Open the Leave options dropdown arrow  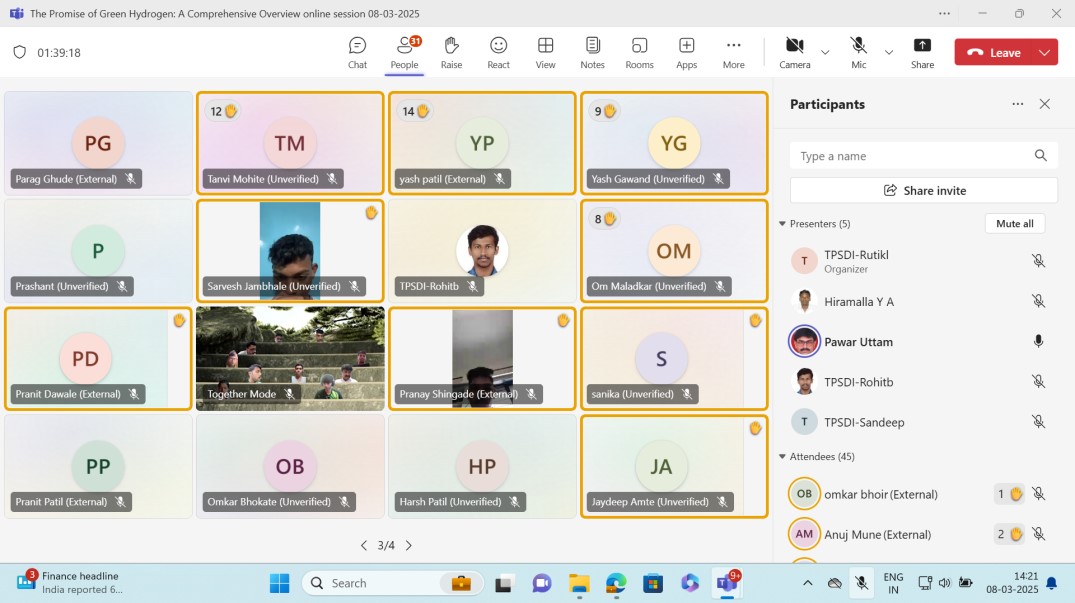pyautogui.click(x=1046, y=52)
